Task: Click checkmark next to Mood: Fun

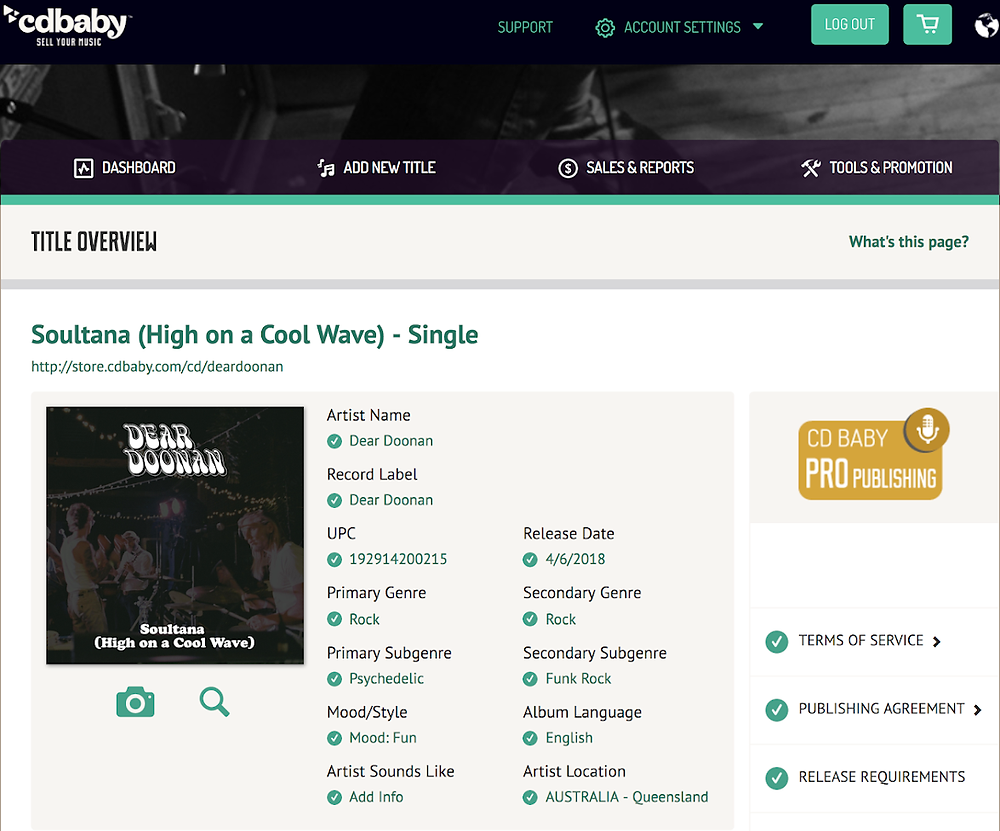Action: [x=334, y=739]
